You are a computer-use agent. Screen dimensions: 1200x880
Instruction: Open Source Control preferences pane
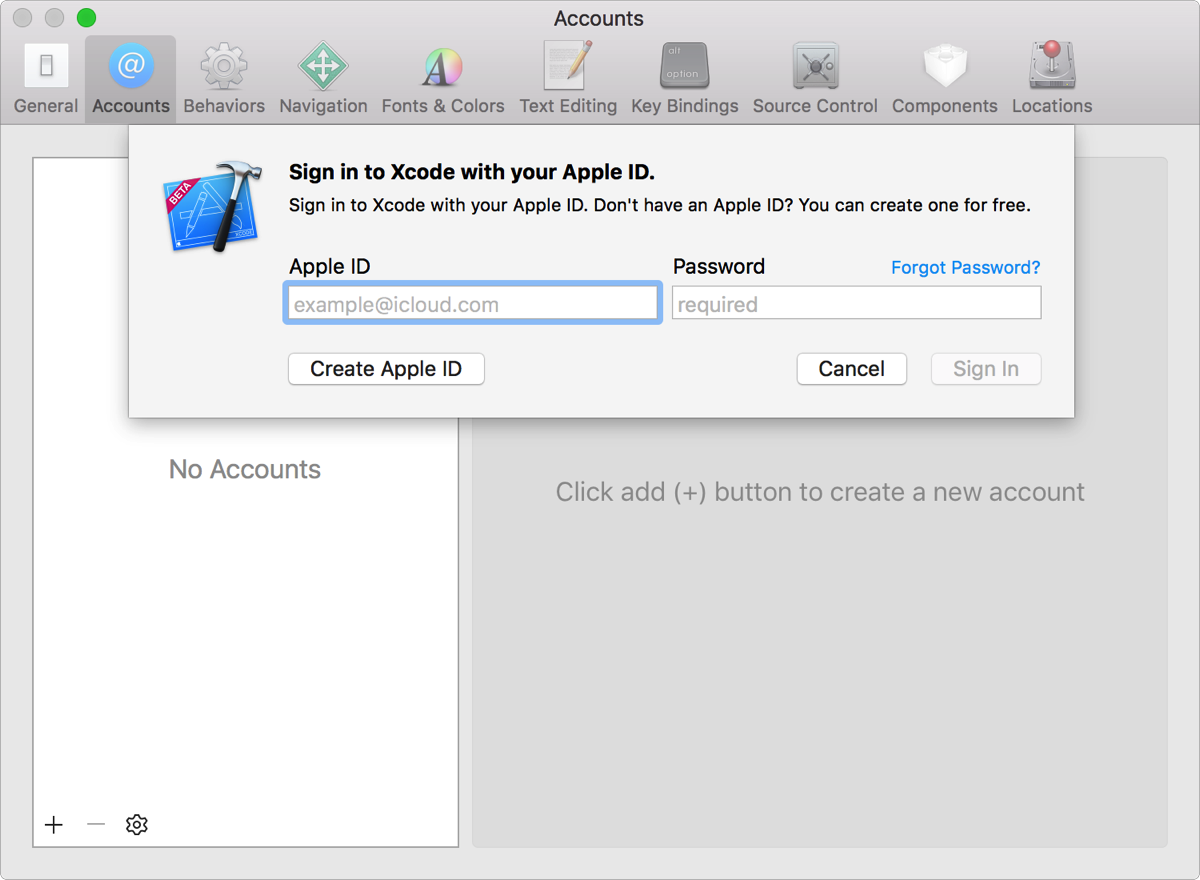(815, 79)
